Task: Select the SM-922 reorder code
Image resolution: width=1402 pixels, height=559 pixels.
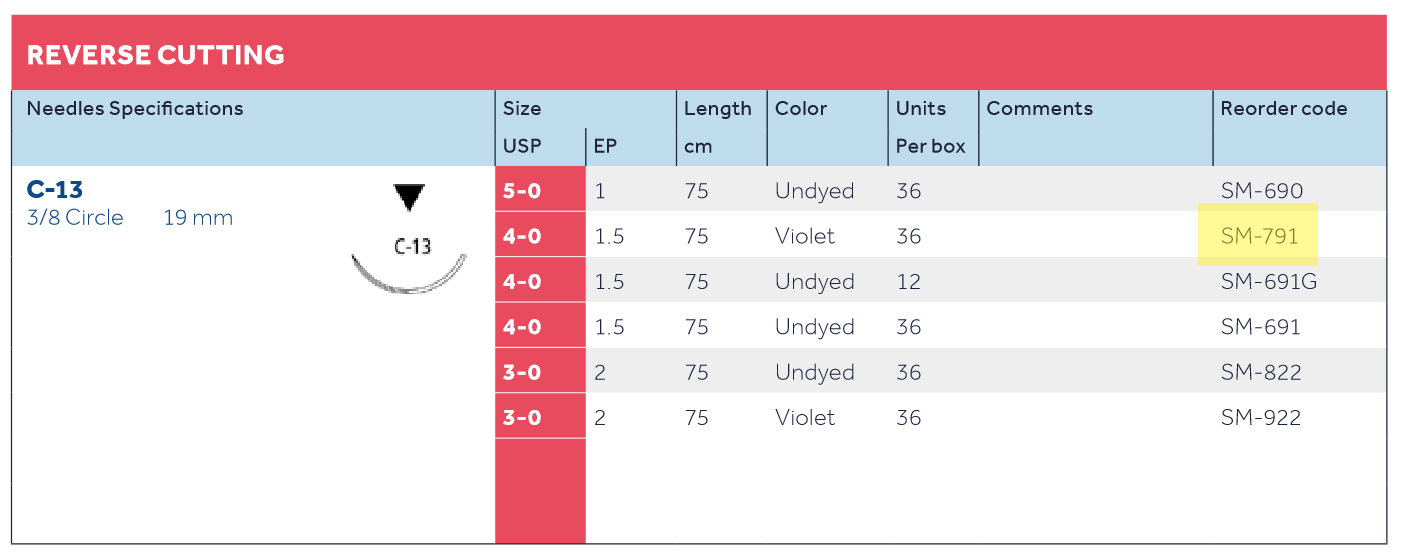Action: [x=1260, y=418]
